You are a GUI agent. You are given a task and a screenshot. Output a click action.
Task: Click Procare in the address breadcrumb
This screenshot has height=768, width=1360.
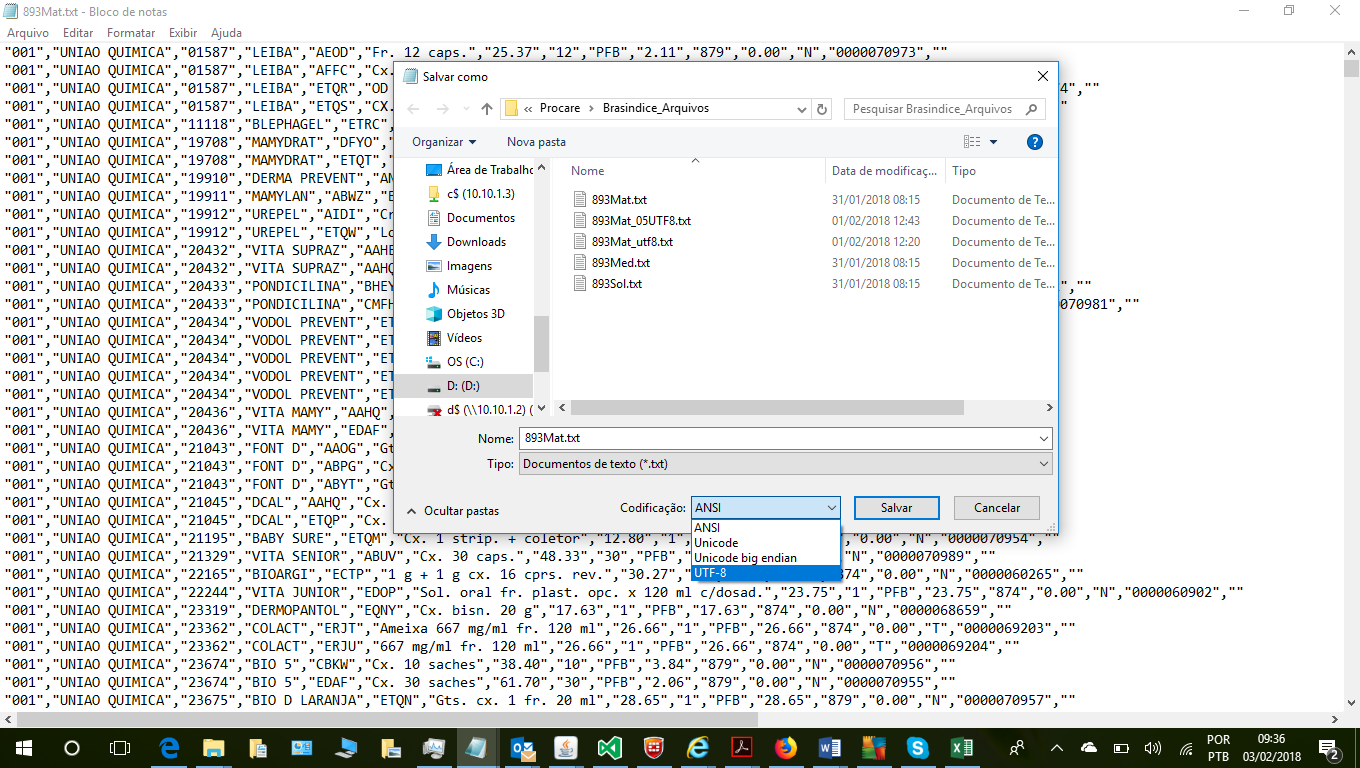point(560,109)
